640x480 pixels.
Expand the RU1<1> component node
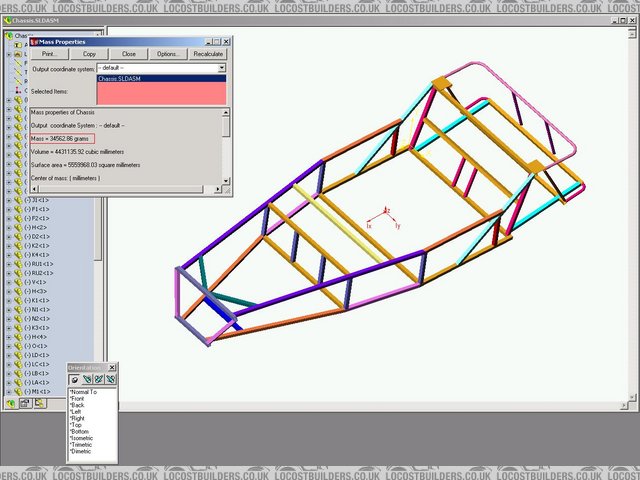click(8, 263)
